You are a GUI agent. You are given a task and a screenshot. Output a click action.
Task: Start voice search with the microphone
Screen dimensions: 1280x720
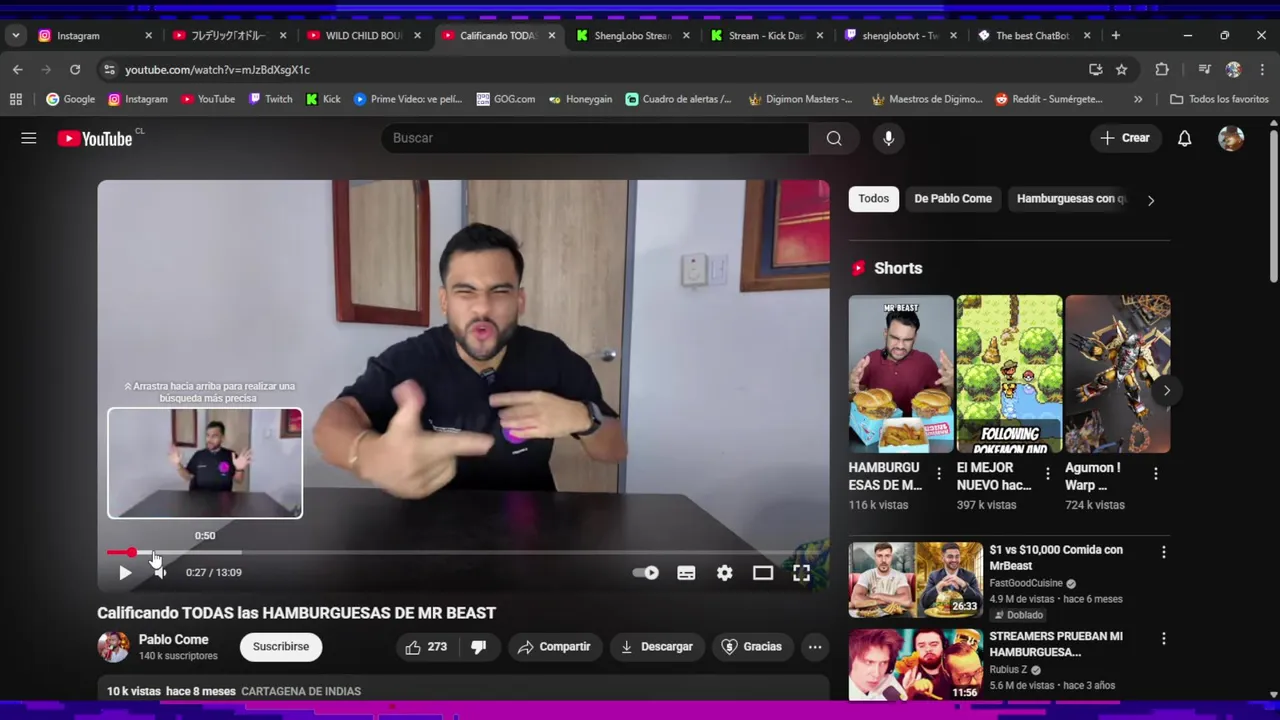tap(888, 138)
